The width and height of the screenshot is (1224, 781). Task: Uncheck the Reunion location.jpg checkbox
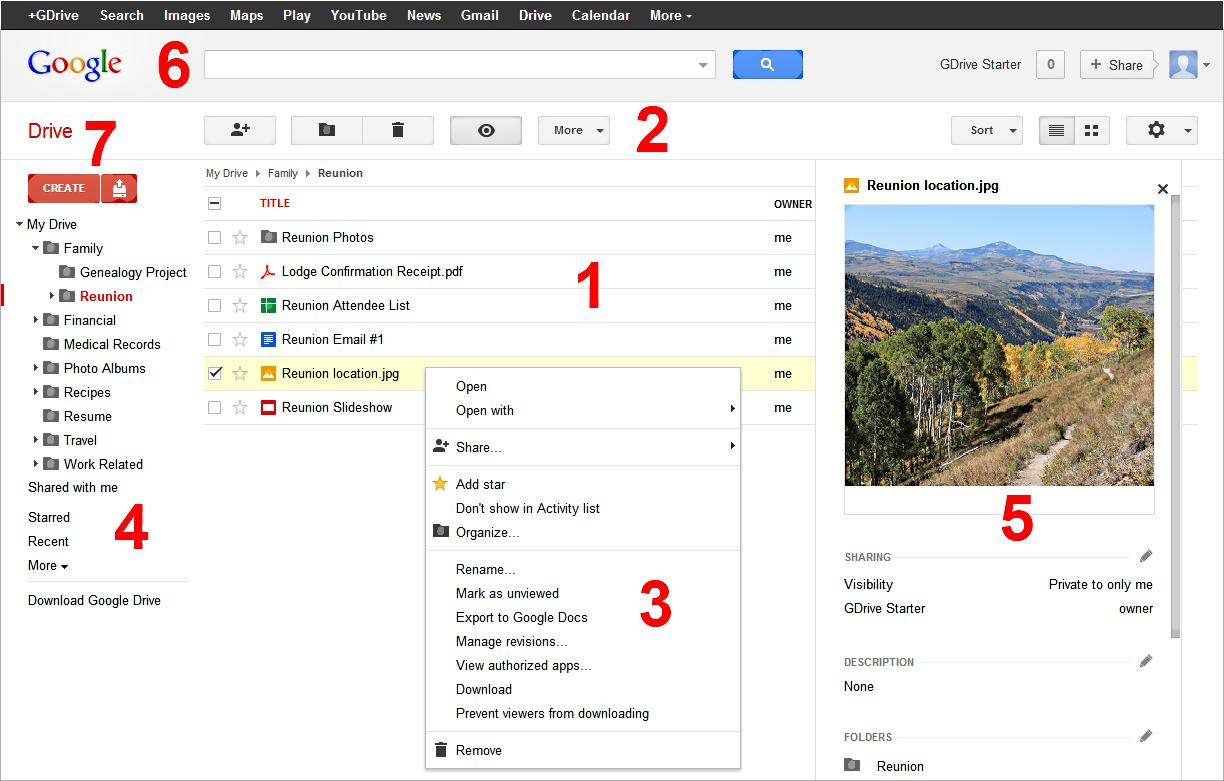click(214, 373)
